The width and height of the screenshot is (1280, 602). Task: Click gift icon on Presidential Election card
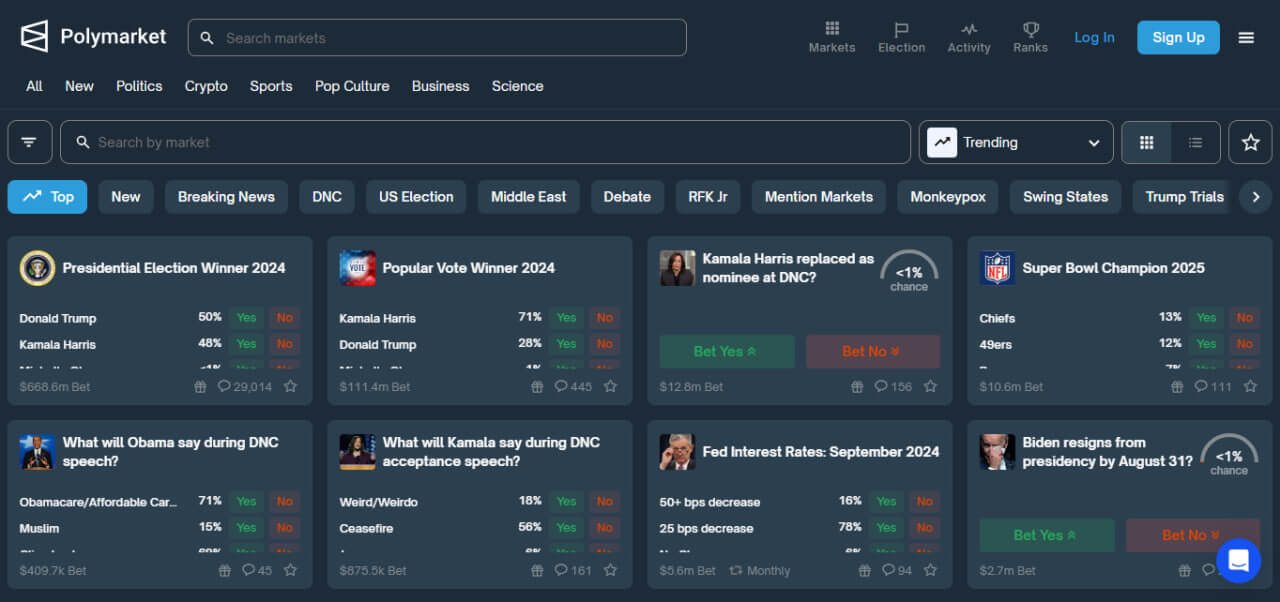200,386
